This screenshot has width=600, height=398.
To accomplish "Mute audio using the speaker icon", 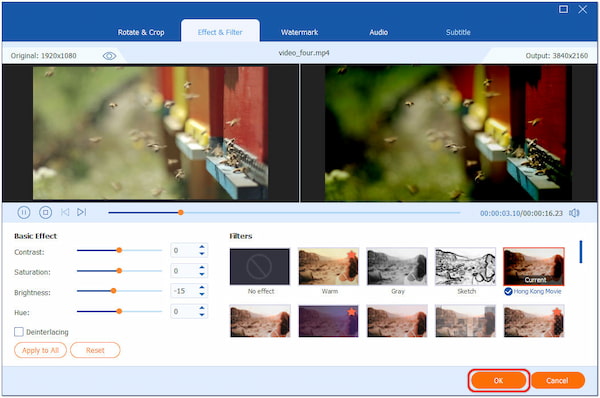I will click(574, 213).
